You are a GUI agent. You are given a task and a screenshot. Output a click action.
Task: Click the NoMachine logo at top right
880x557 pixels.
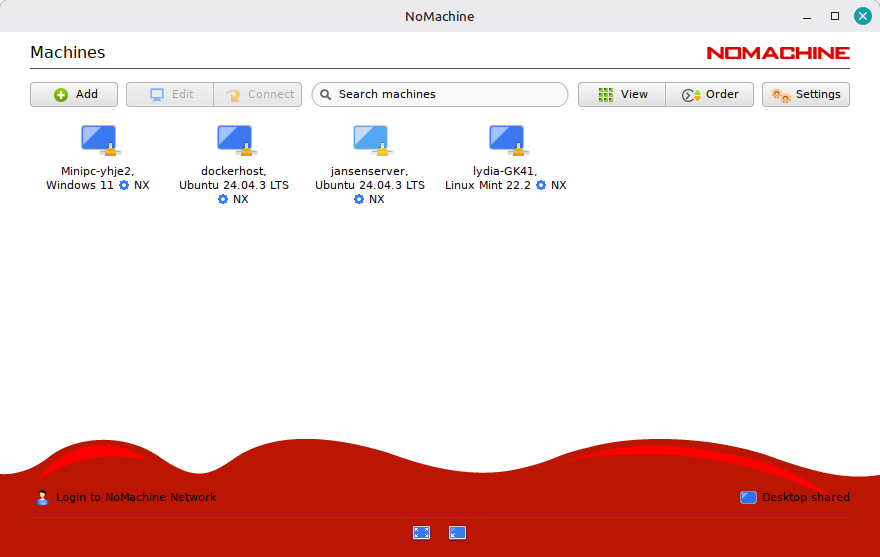778,53
